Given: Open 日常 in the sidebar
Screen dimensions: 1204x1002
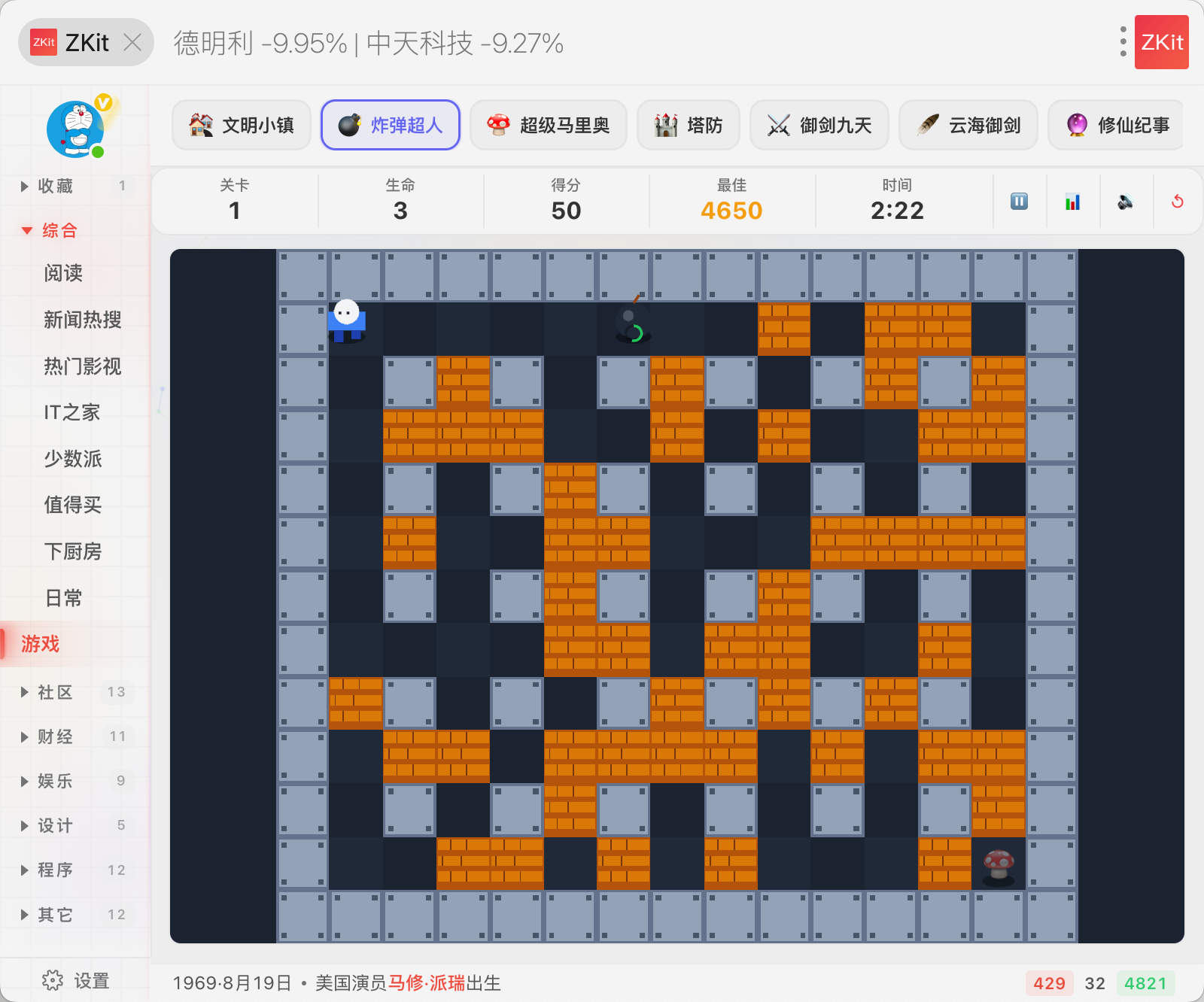Looking at the screenshot, I should point(63,598).
